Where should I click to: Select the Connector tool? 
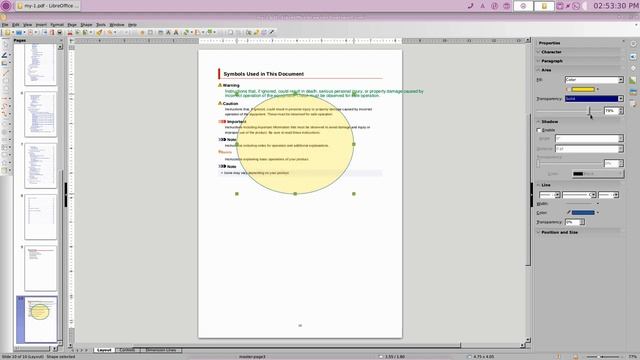click(x=5, y=115)
